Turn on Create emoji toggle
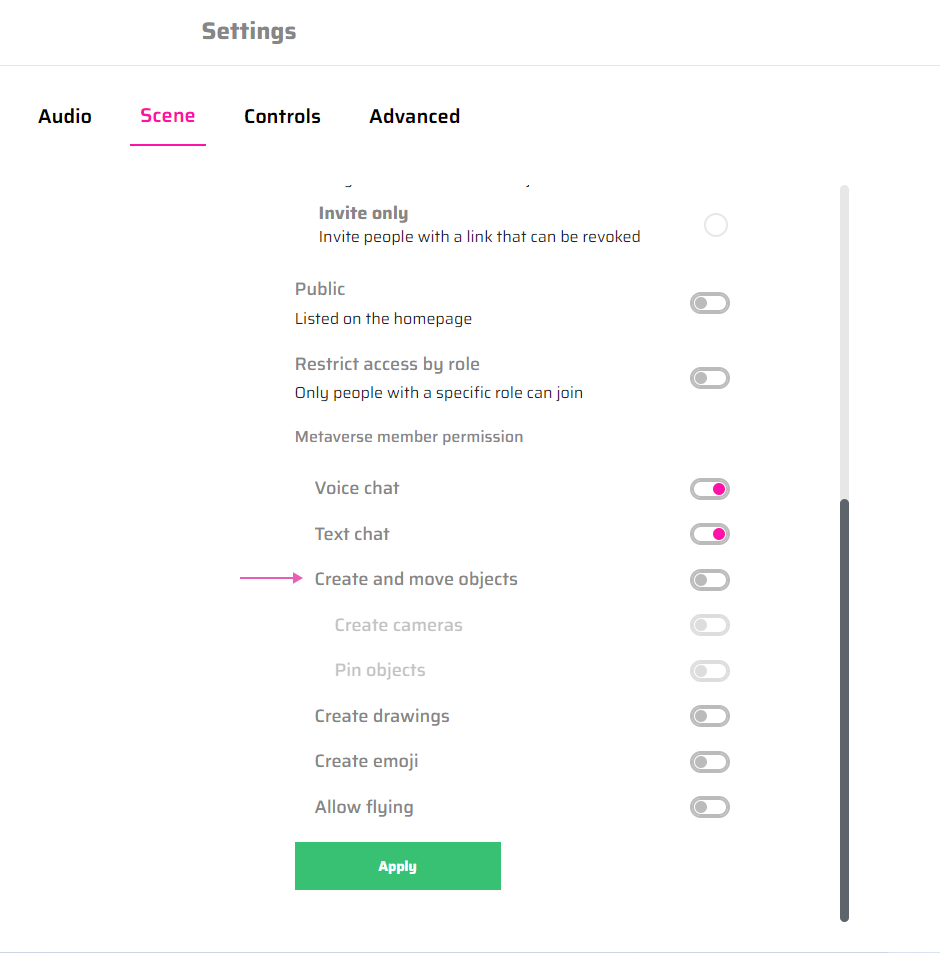Viewport: 940px width, 953px height. tap(710, 762)
